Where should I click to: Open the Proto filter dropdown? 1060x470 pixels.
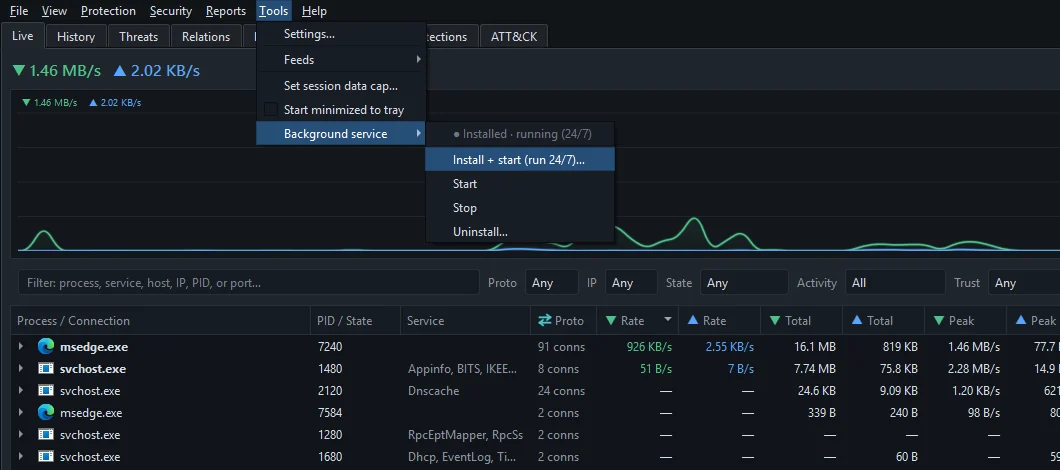click(x=552, y=283)
